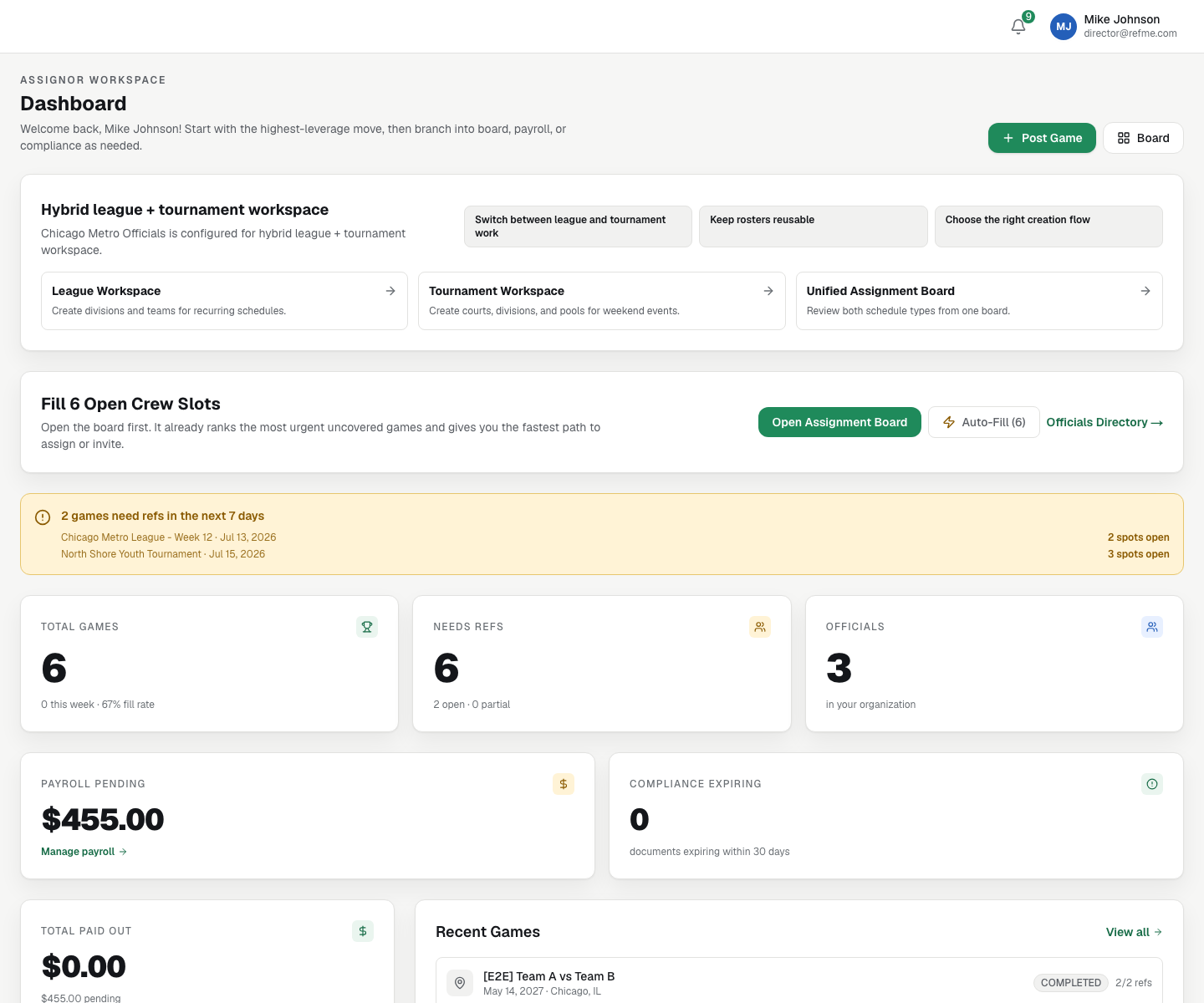Click the dollar icon in Payroll Pending card
Screen dimensions: 1204x1003
click(564, 784)
